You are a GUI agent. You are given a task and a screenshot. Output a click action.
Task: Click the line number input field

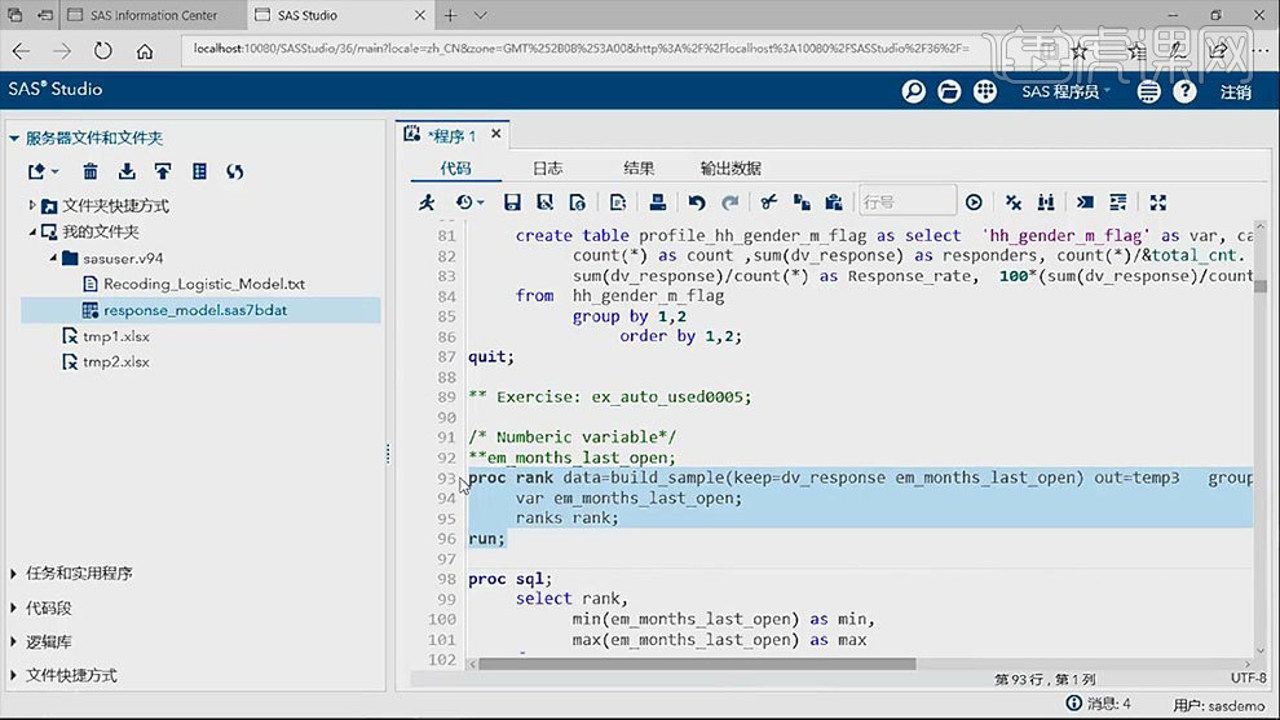[x=907, y=202]
